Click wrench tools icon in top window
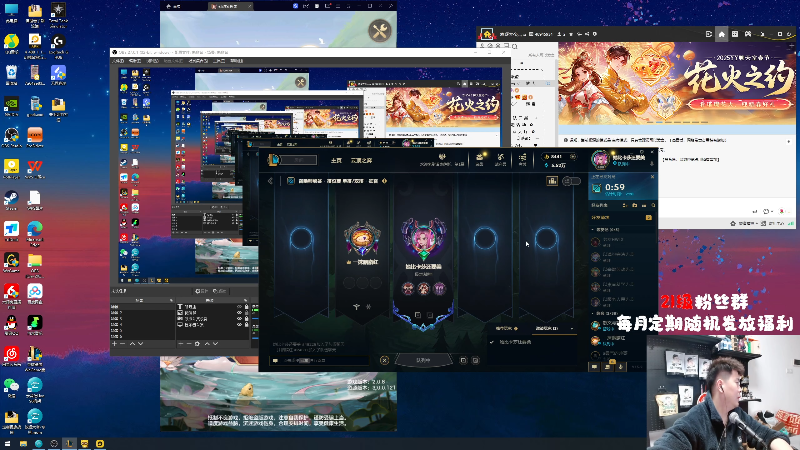This screenshot has height=450, width=800. point(380,31)
